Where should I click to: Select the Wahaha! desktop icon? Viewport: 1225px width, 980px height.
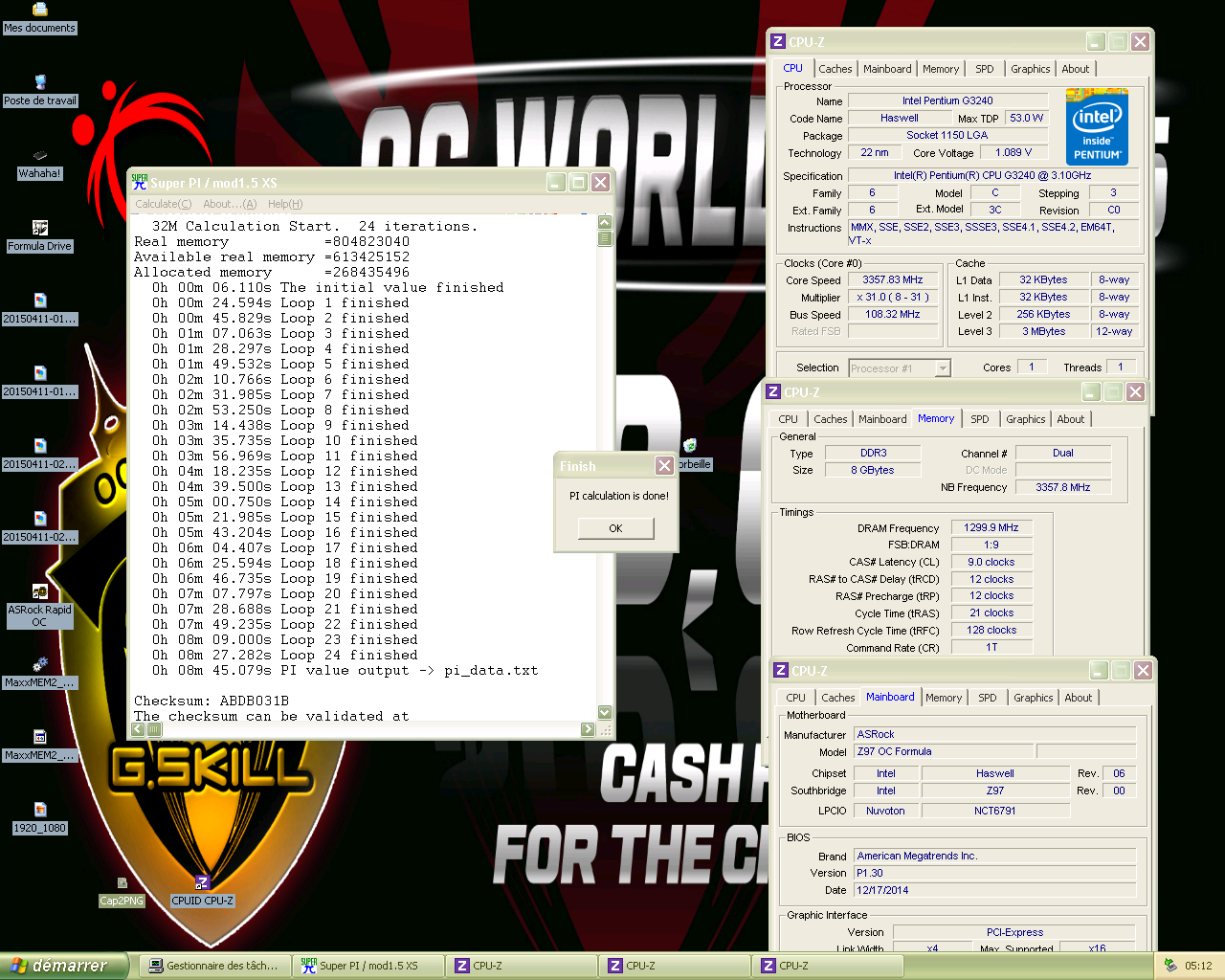tap(39, 164)
